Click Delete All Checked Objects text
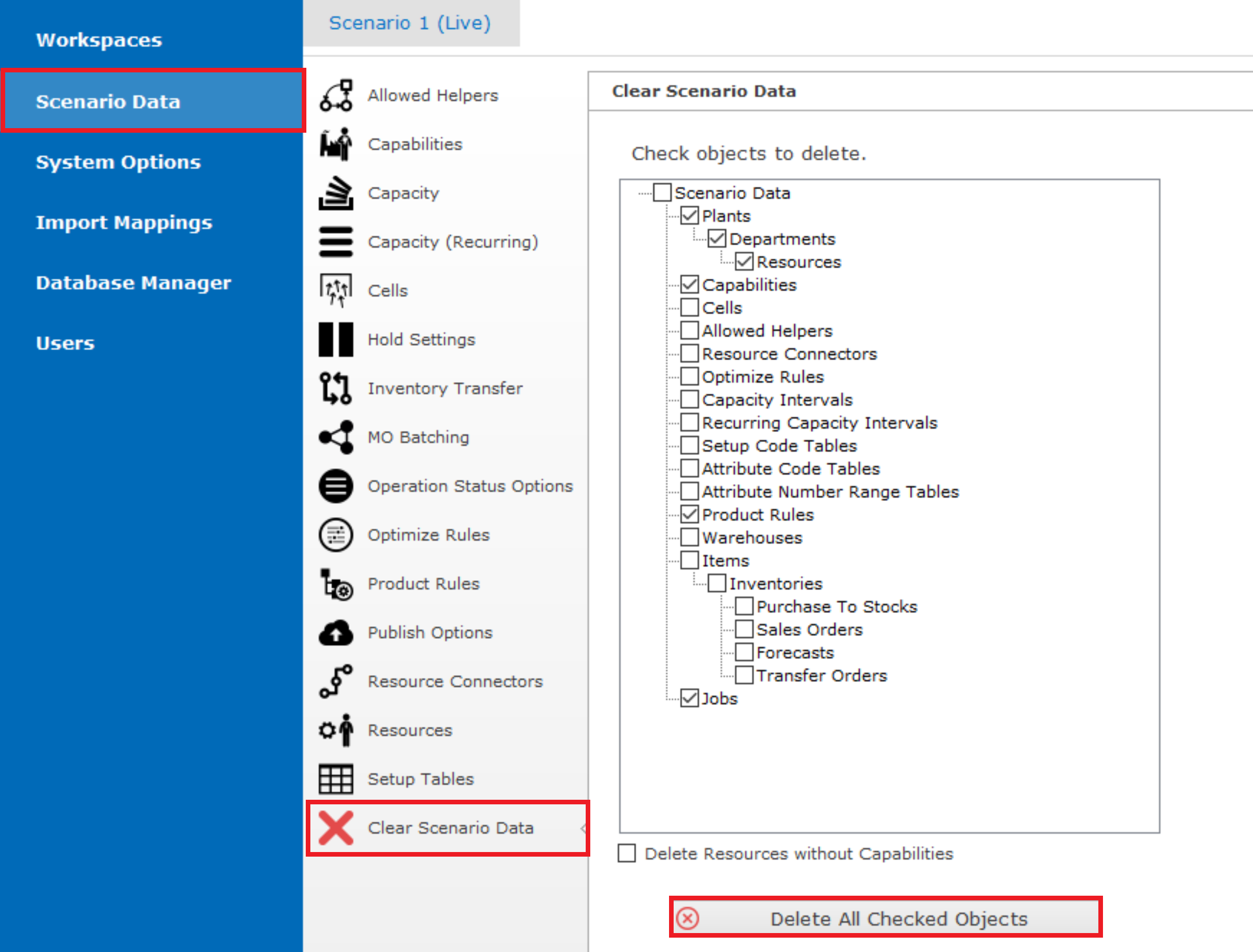1253x952 pixels. point(899,919)
